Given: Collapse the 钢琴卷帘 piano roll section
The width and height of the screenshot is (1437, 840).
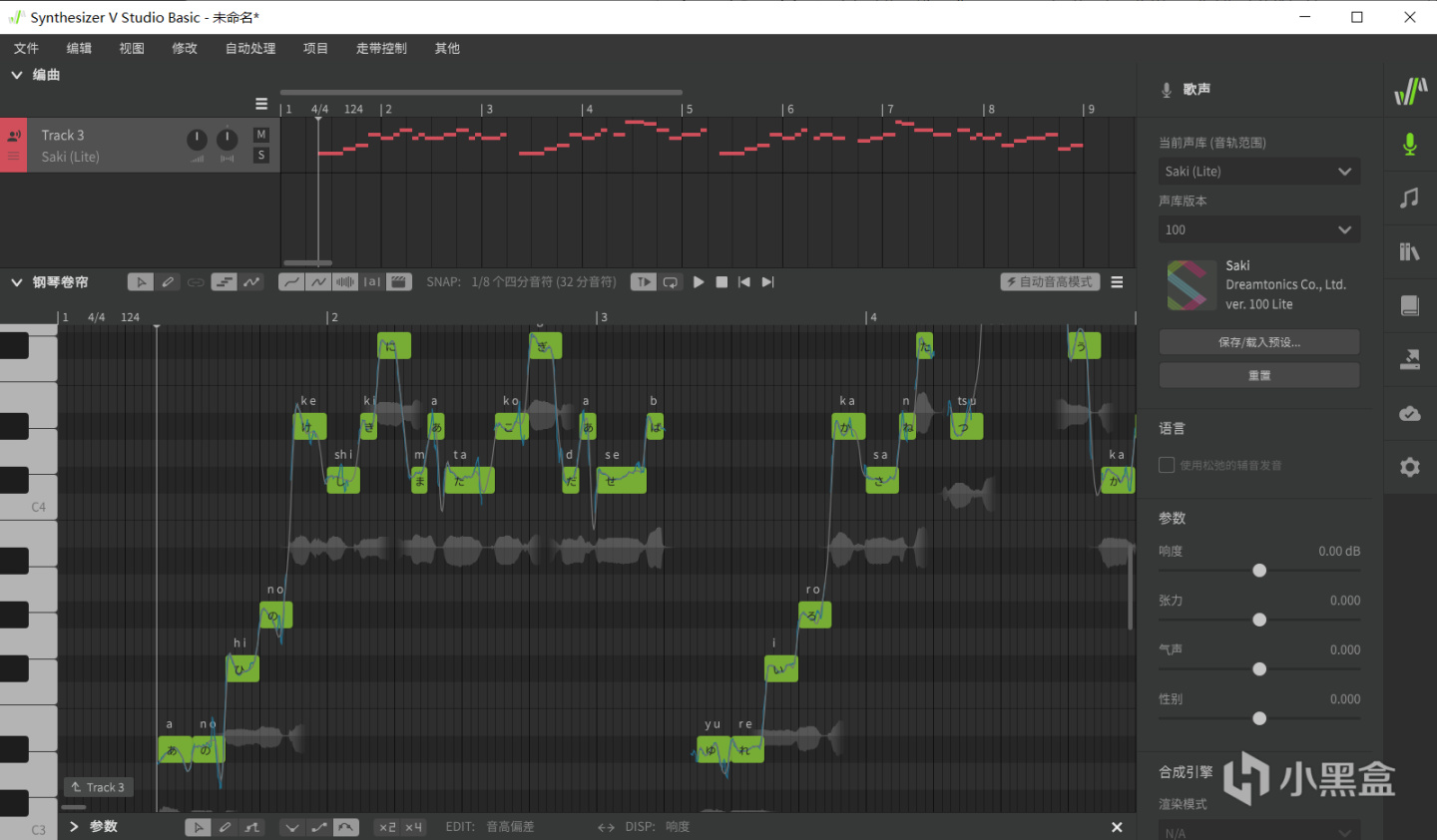Looking at the screenshot, I should click(x=17, y=282).
